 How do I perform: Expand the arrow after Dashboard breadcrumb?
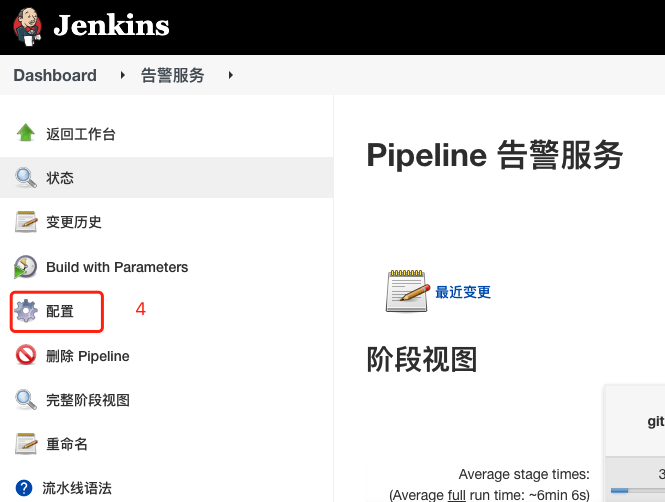pos(123,75)
